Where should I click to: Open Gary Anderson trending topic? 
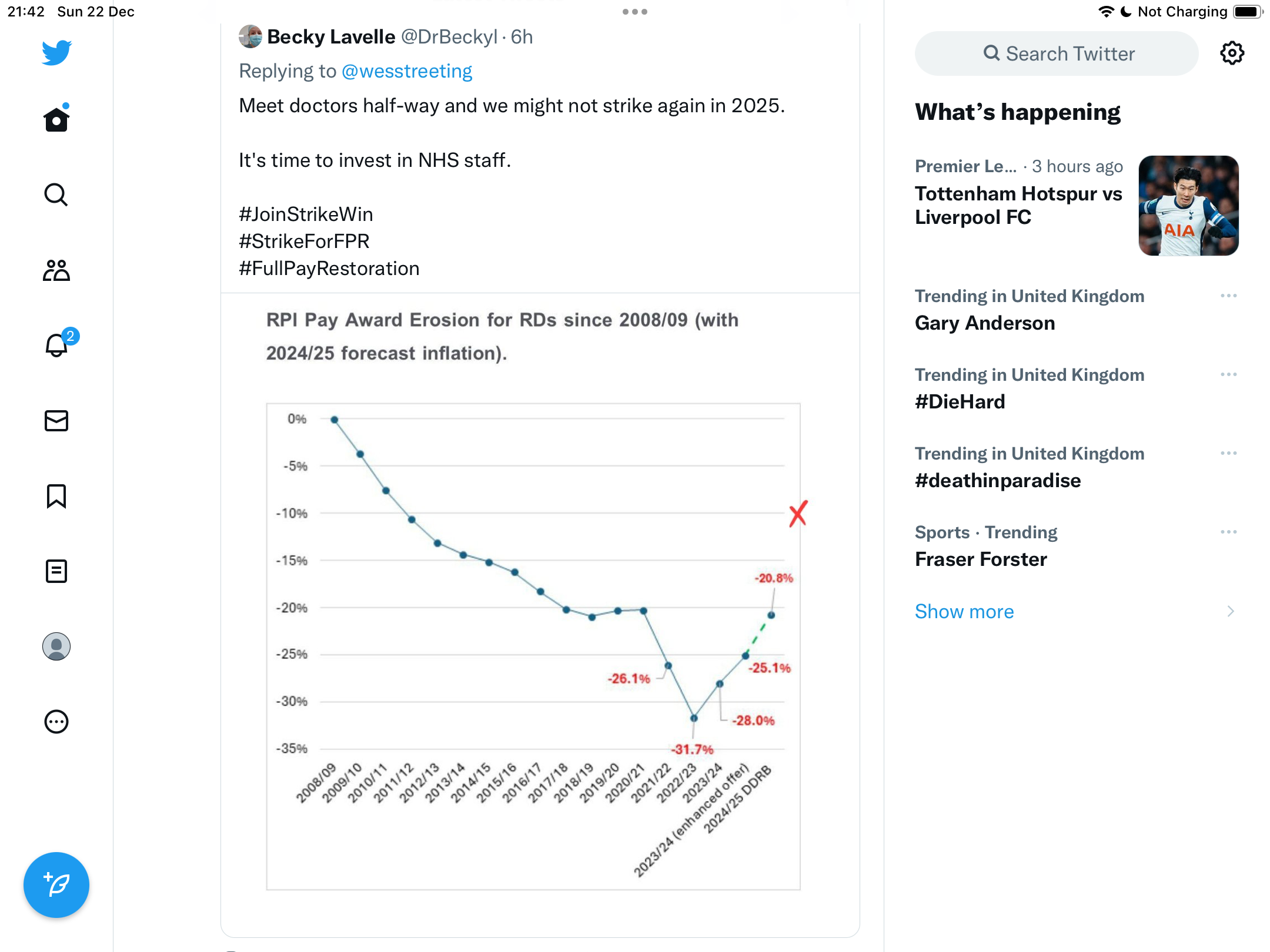[x=985, y=323]
